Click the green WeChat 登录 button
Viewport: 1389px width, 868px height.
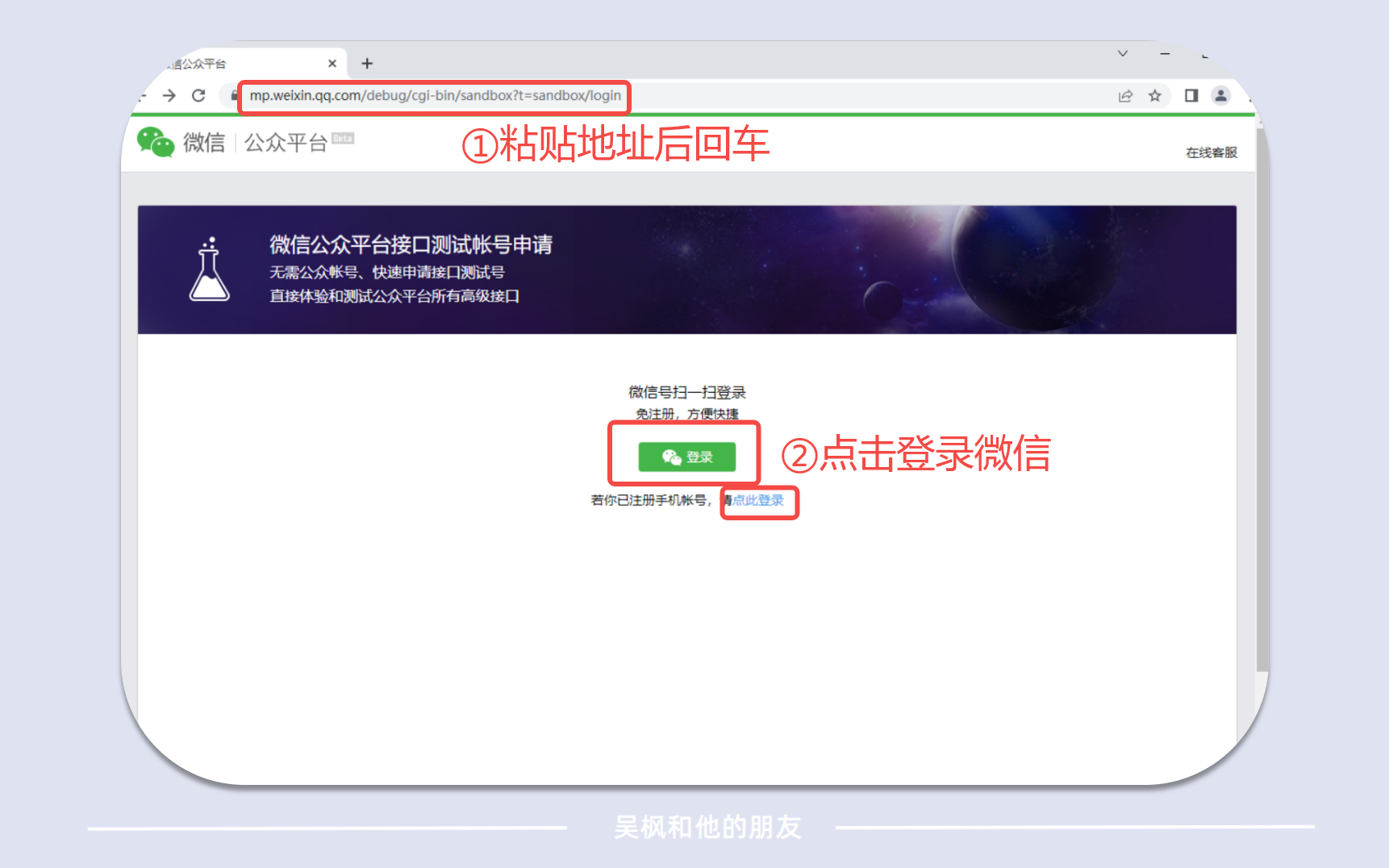[686, 457]
